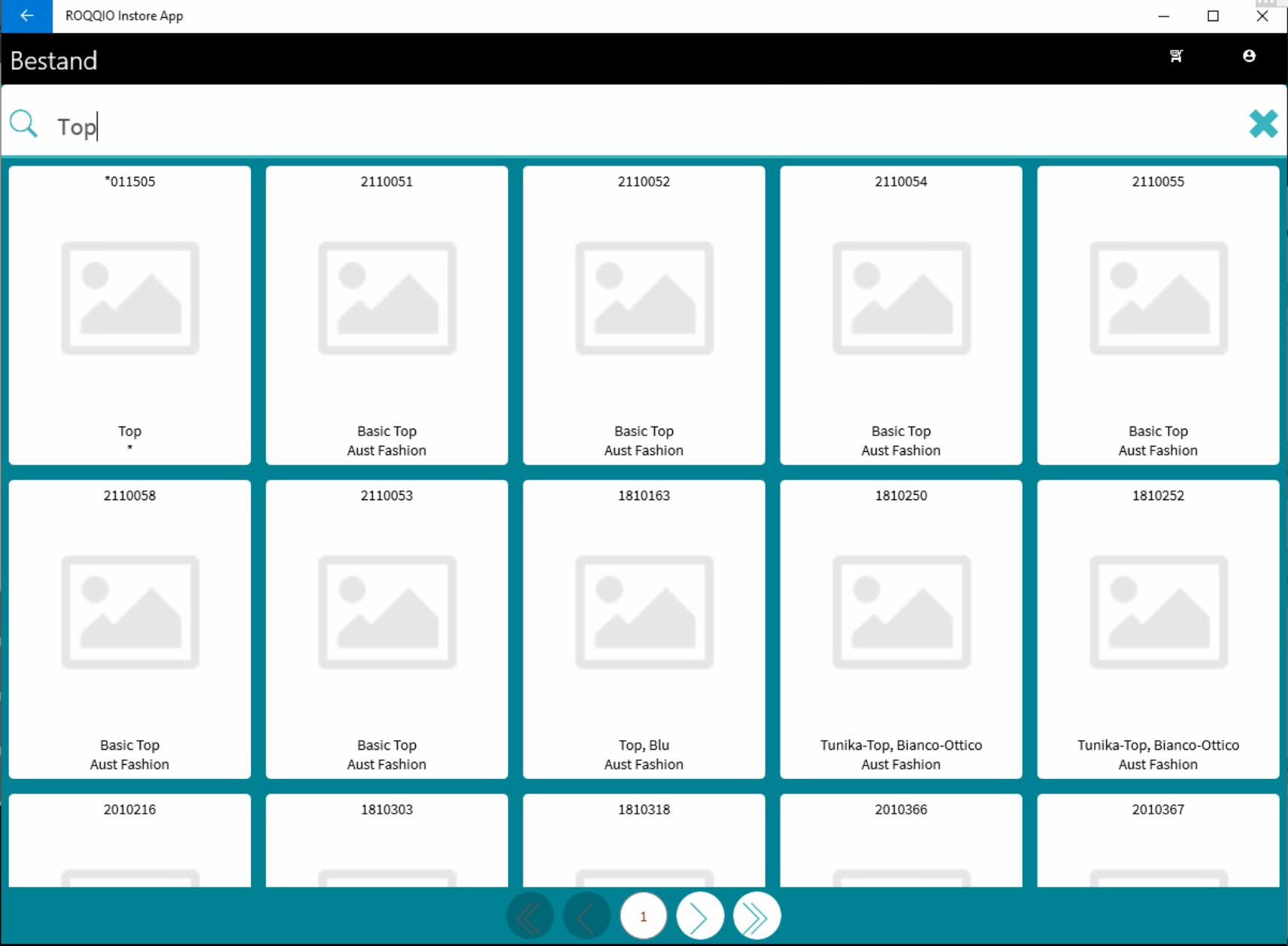The image size is (1288, 946).
Task: Open Basic Top article 2110051
Action: pos(386,314)
